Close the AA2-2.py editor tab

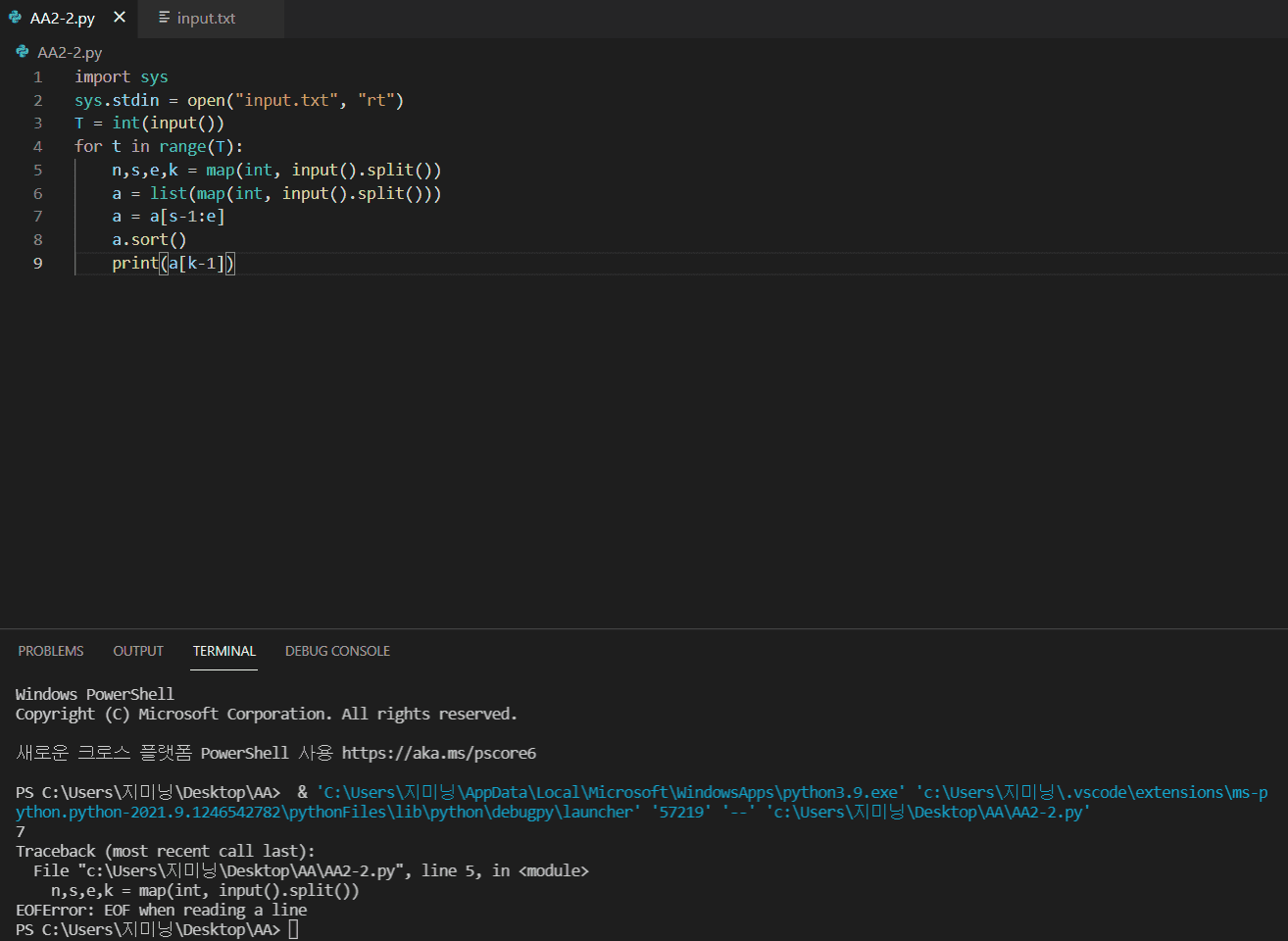(120, 18)
